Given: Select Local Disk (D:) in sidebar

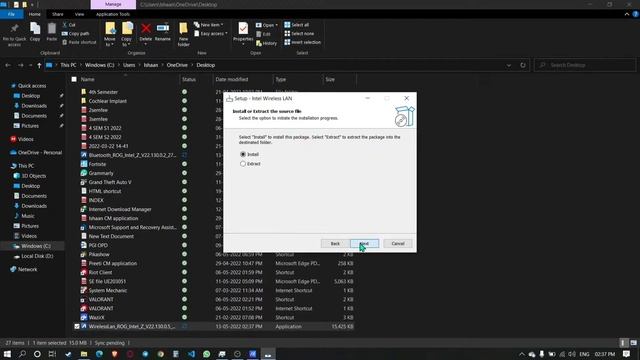Looking at the screenshot, I should tap(37, 256).
